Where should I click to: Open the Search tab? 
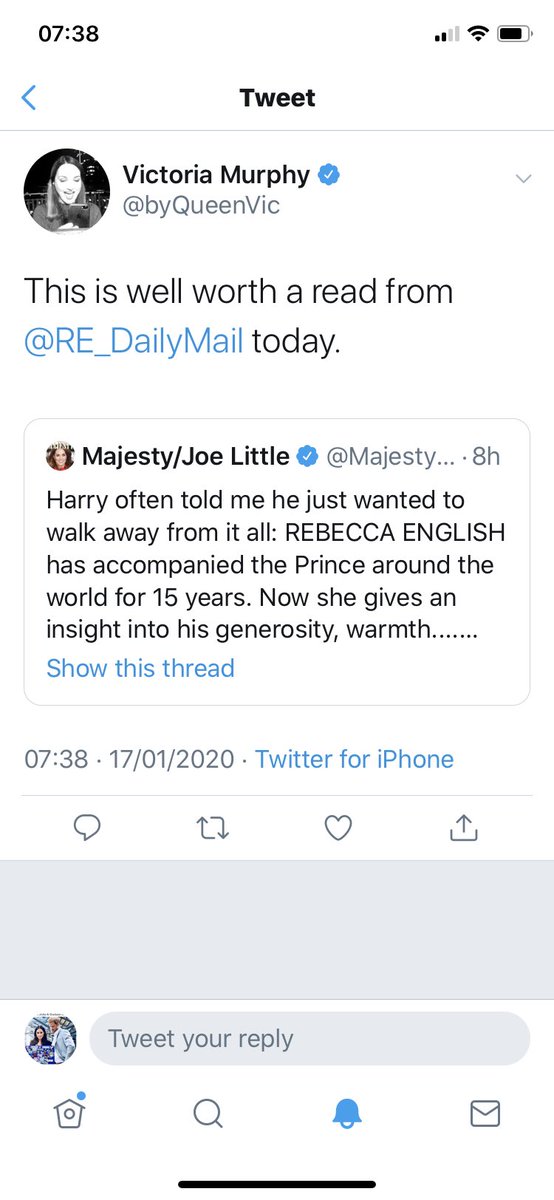[x=207, y=1113]
